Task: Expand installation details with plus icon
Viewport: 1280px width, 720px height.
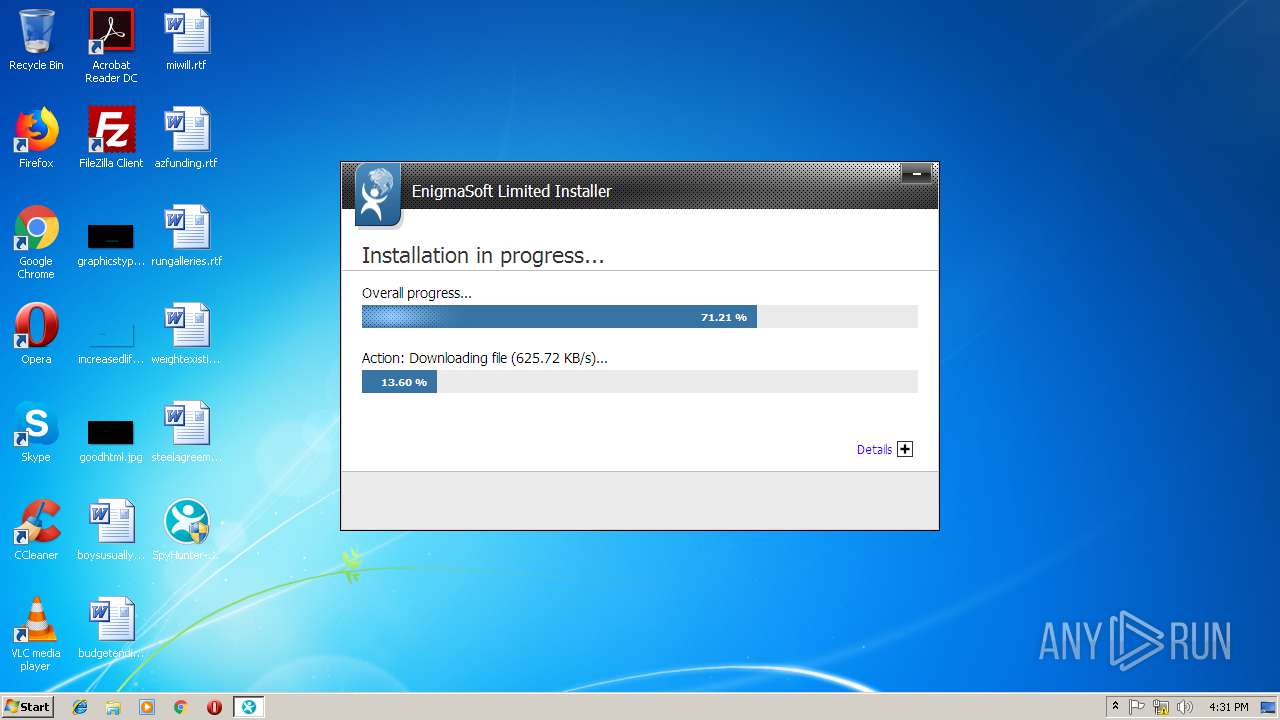Action: [x=905, y=449]
